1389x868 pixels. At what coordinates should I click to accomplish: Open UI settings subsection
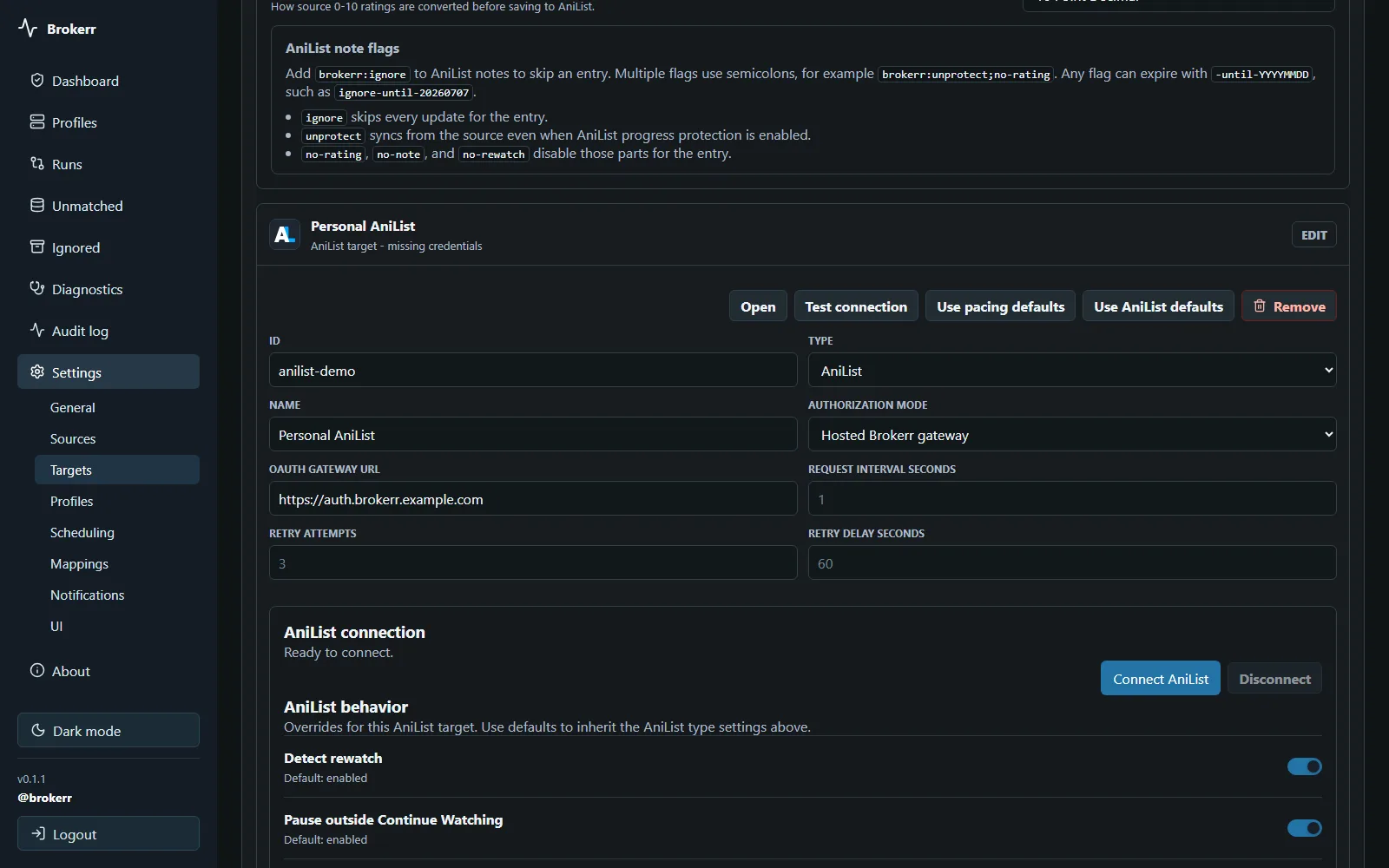click(x=117, y=626)
